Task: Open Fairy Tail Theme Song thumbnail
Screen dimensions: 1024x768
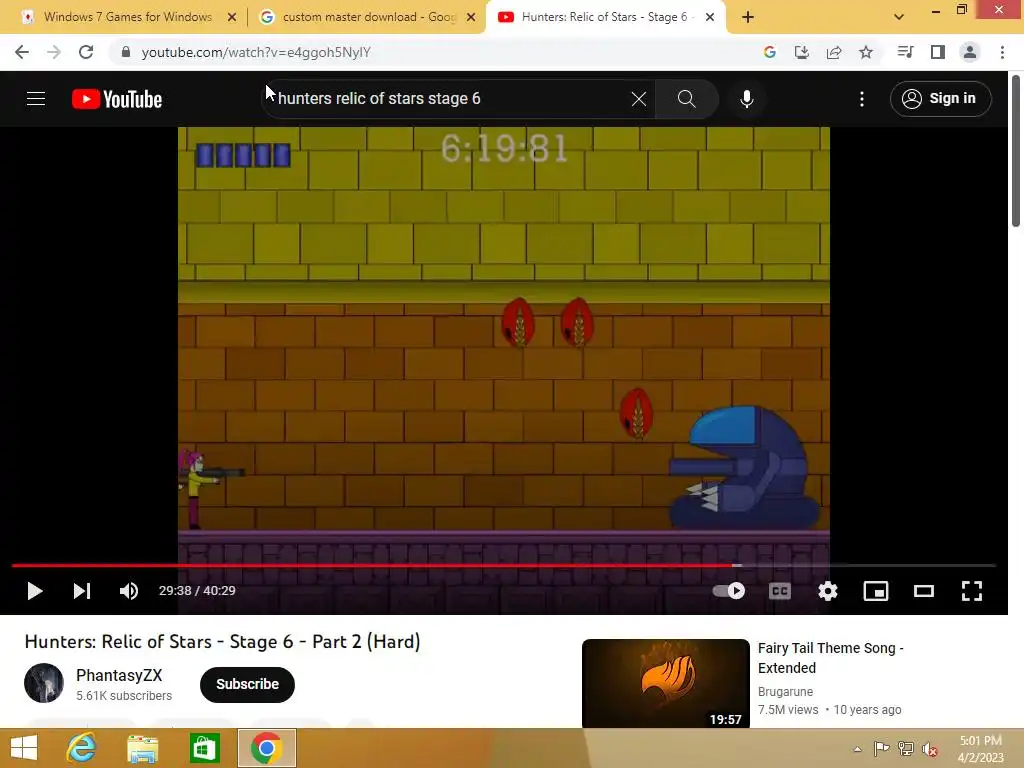Action: coord(665,683)
